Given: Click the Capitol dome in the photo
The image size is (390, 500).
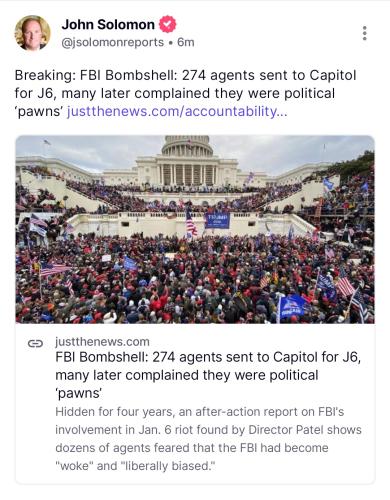Looking at the screenshot, I should coord(187,146).
